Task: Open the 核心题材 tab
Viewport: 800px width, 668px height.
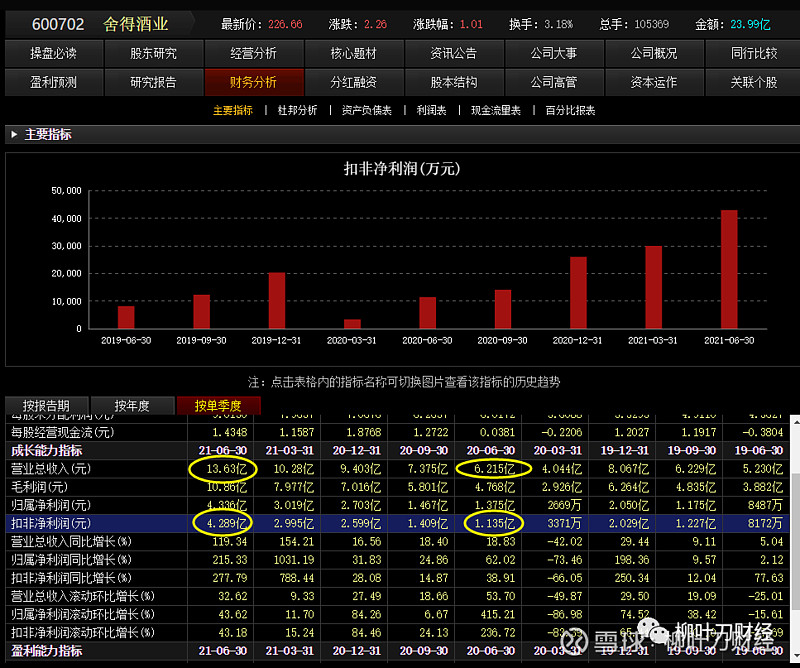Action: 354,53
